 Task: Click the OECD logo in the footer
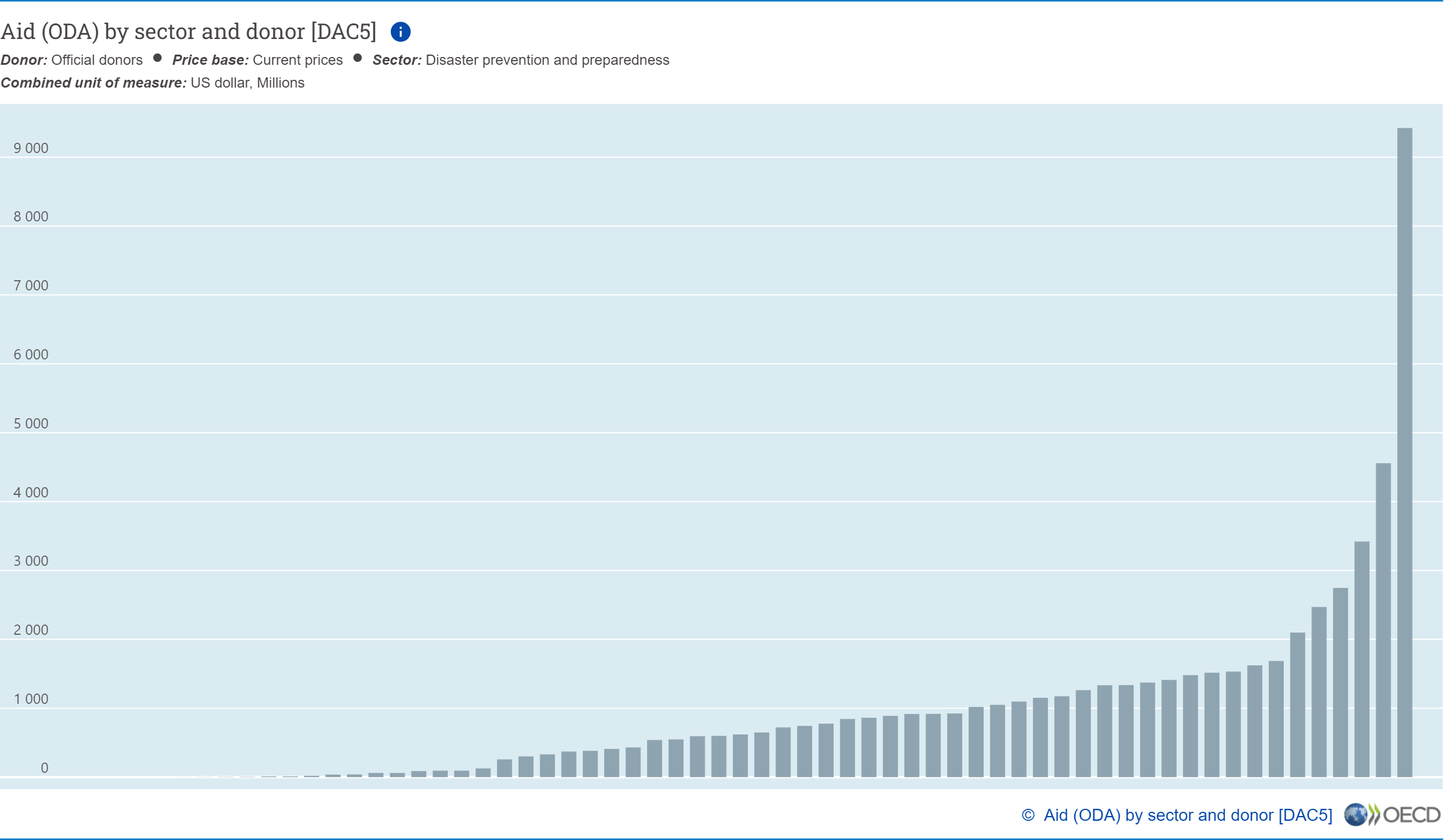click(x=1392, y=815)
